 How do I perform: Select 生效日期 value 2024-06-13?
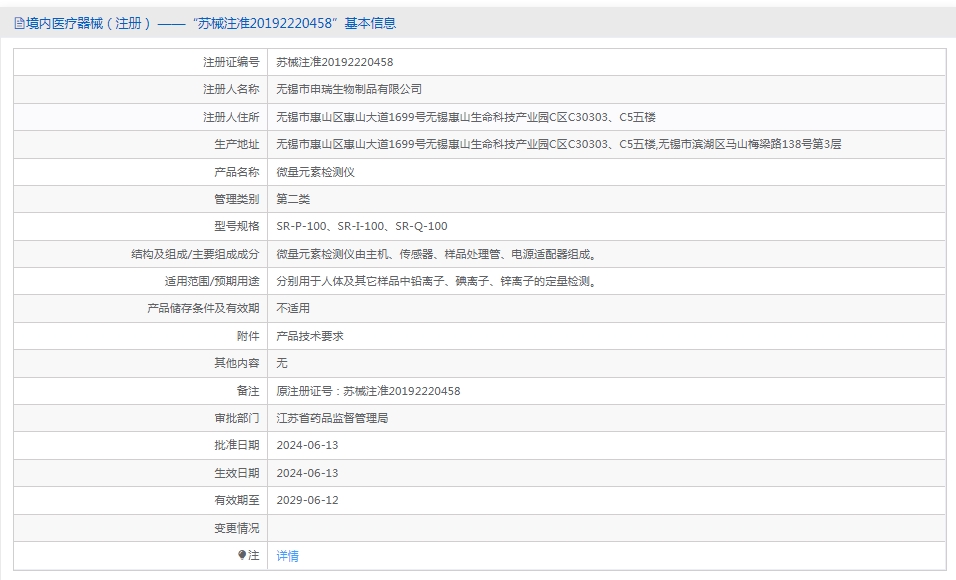[307, 473]
